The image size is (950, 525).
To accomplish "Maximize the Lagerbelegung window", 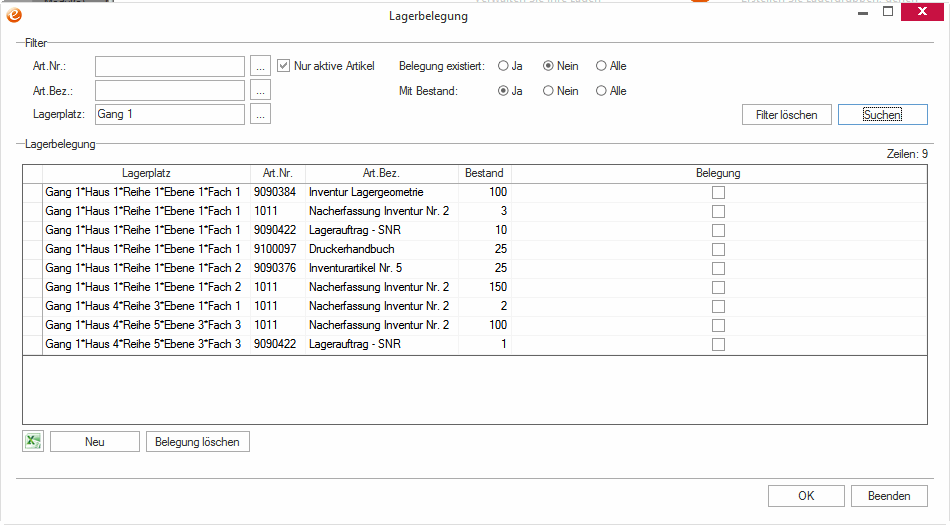I will tap(888, 12).
